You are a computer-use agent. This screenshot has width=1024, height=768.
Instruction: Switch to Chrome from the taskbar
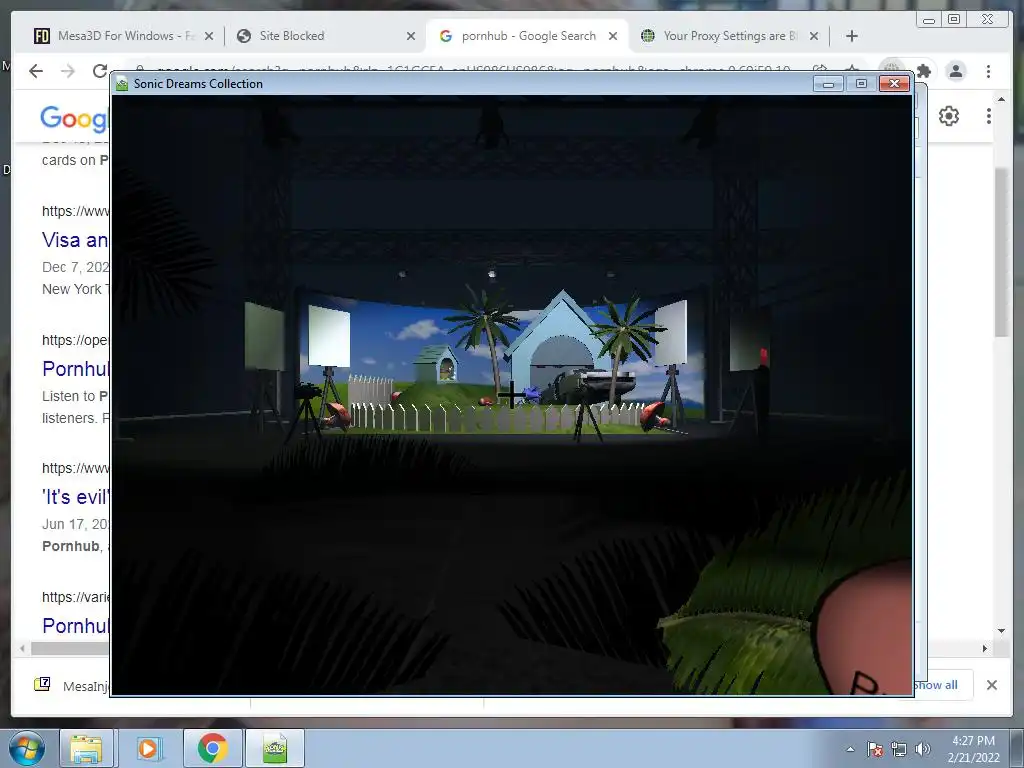click(212, 748)
